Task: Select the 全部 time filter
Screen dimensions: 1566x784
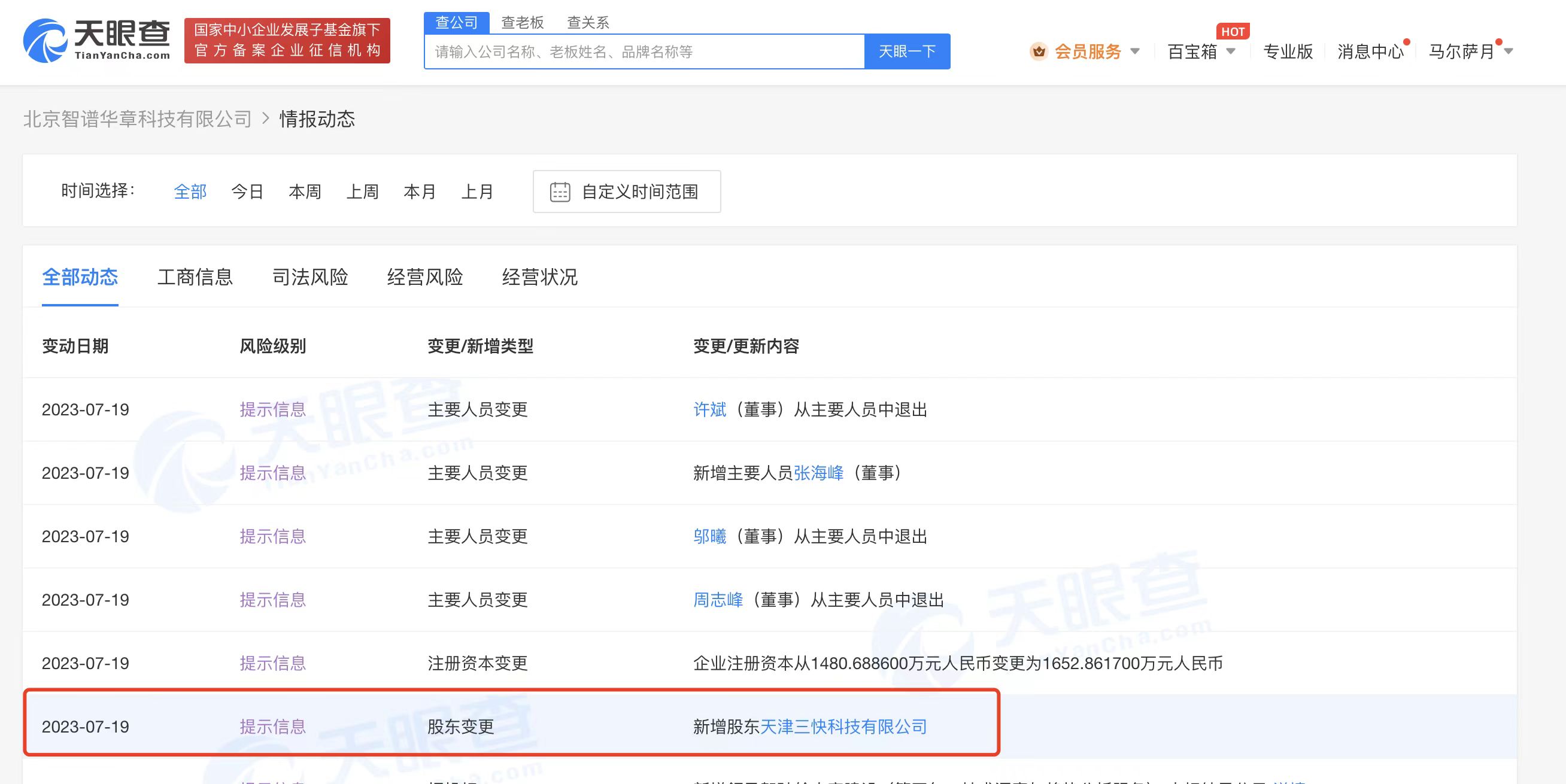Action: click(x=190, y=192)
